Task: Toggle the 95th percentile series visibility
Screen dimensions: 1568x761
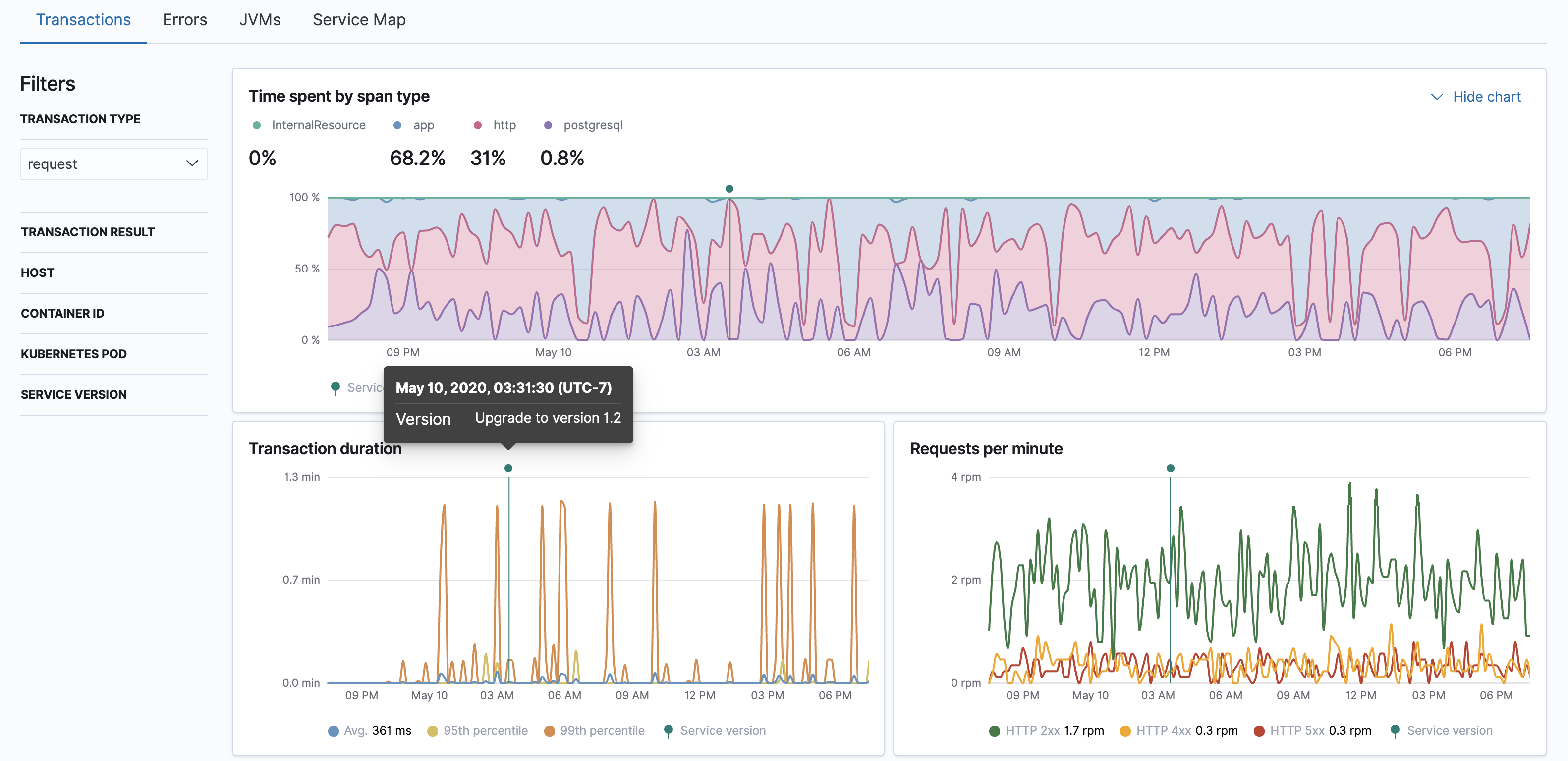Action: click(434, 731)
